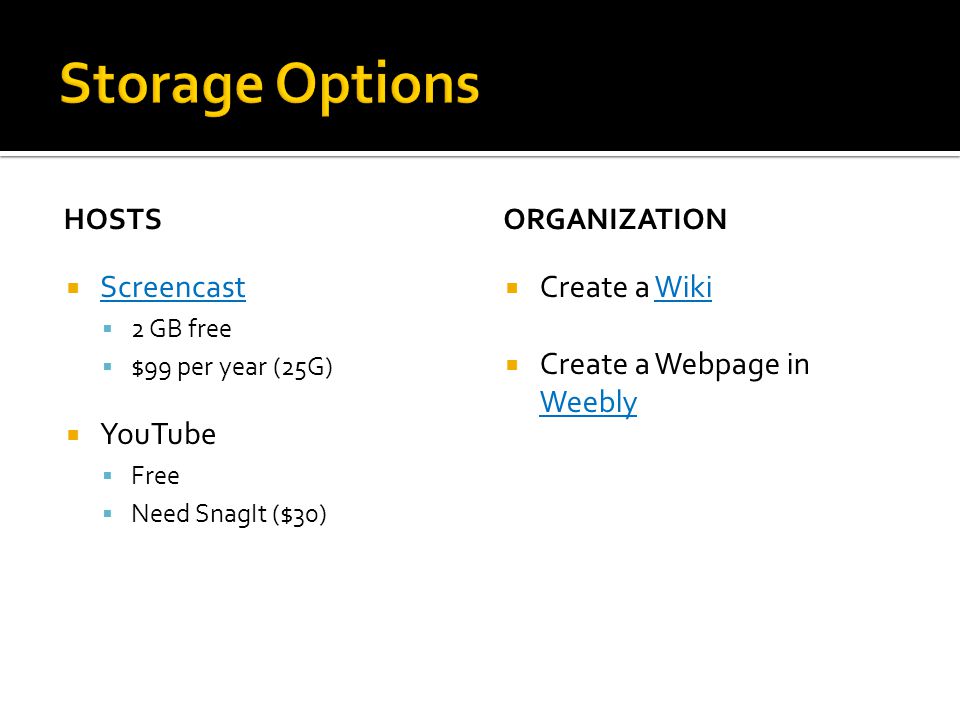Click the '2 GB free' sub-bullet
960x720 pixels.
click(182, 329)
